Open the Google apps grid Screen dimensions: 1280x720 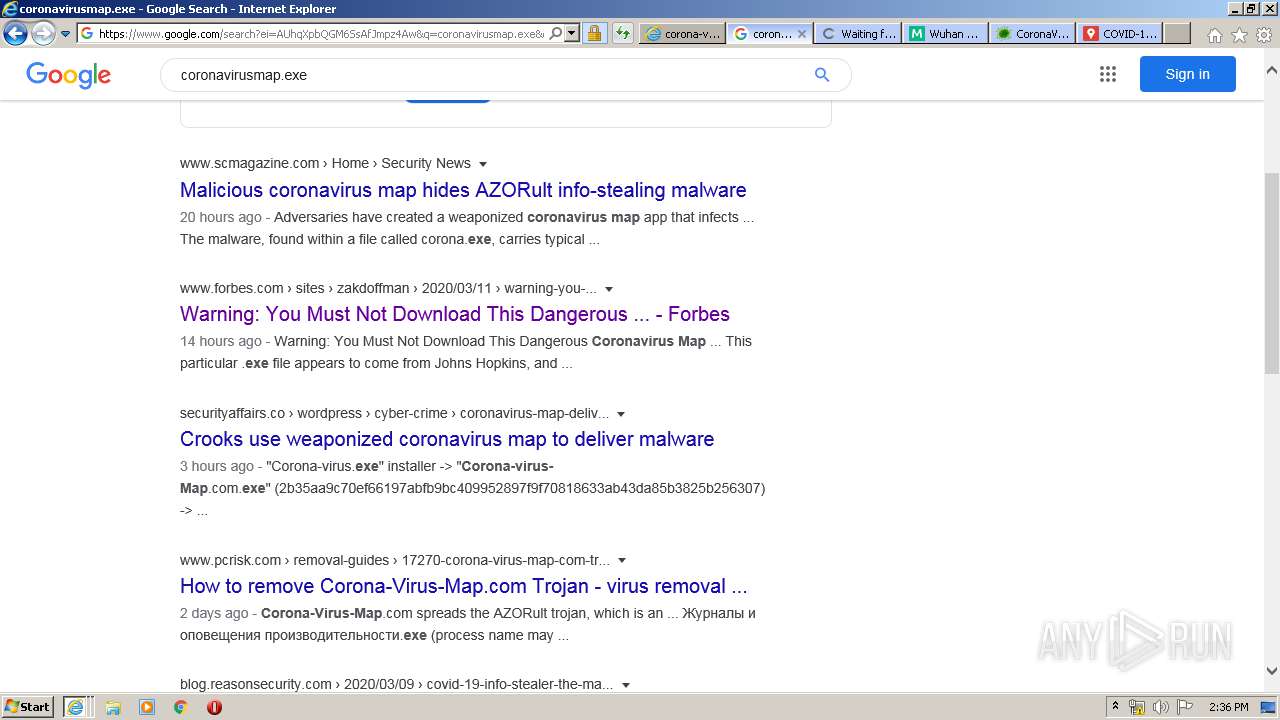1107,74
